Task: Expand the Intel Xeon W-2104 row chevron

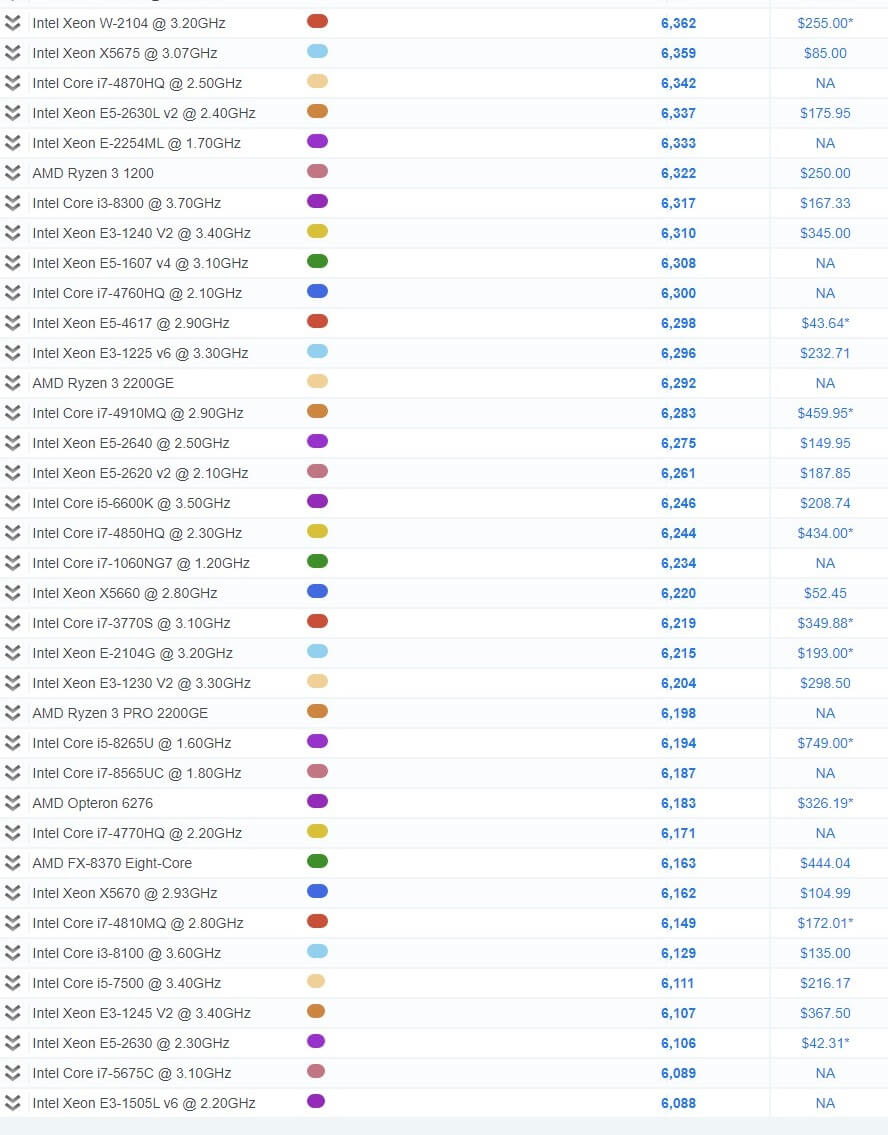Action: pos(12,23)
